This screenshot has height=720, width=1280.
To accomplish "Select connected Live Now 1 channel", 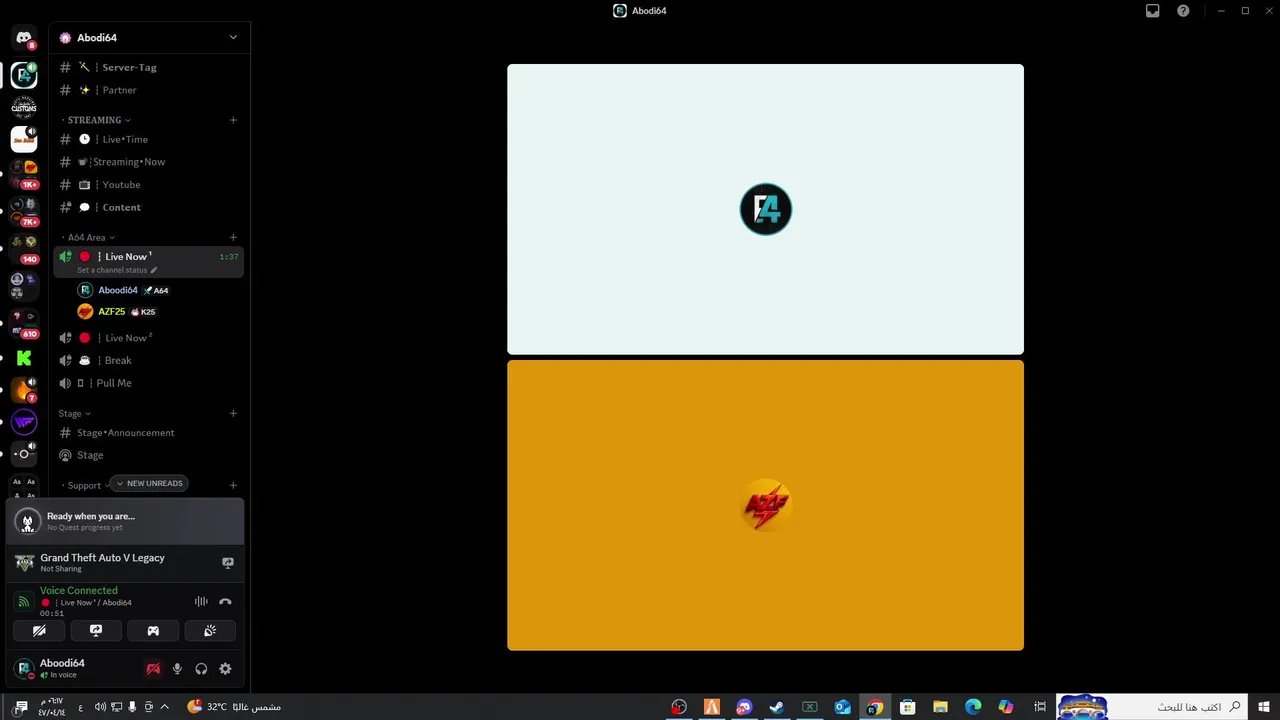I will click(148, 262).
